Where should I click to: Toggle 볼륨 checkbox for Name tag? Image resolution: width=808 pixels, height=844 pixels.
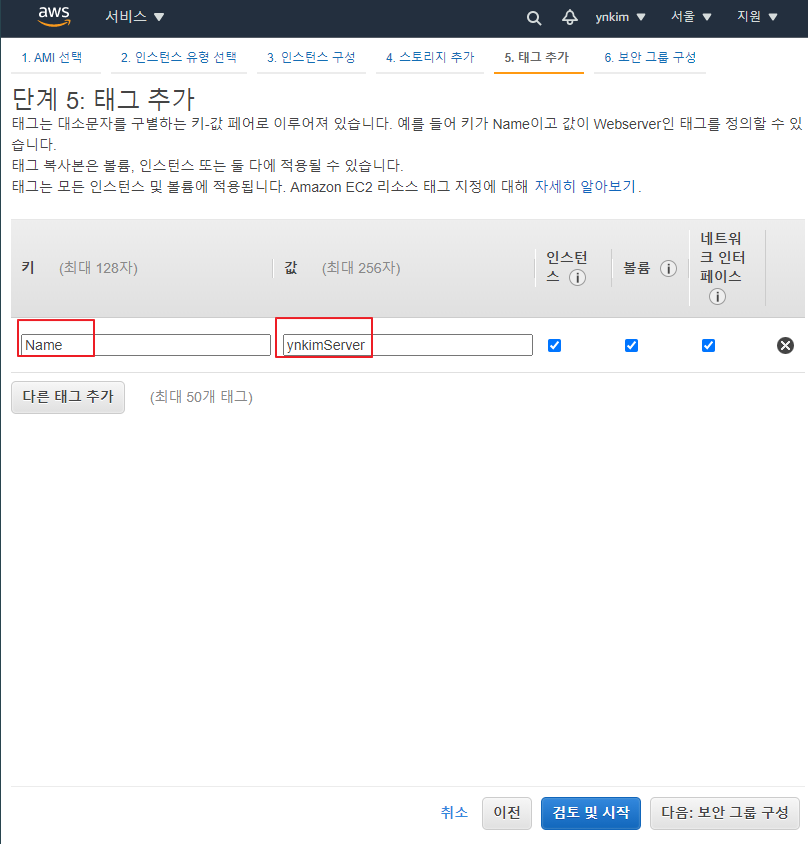[631, 345]
